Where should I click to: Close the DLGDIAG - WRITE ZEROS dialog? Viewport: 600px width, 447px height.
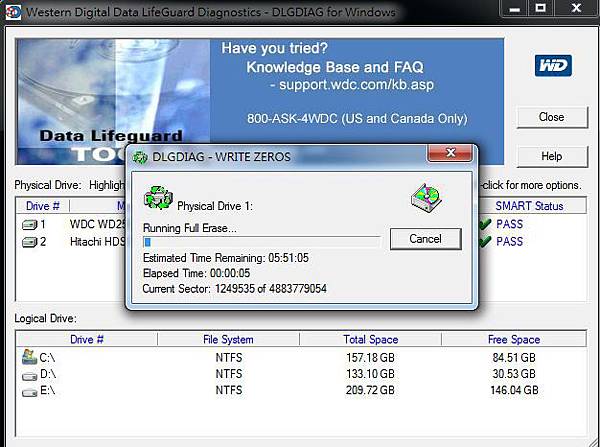coord(450,153)
